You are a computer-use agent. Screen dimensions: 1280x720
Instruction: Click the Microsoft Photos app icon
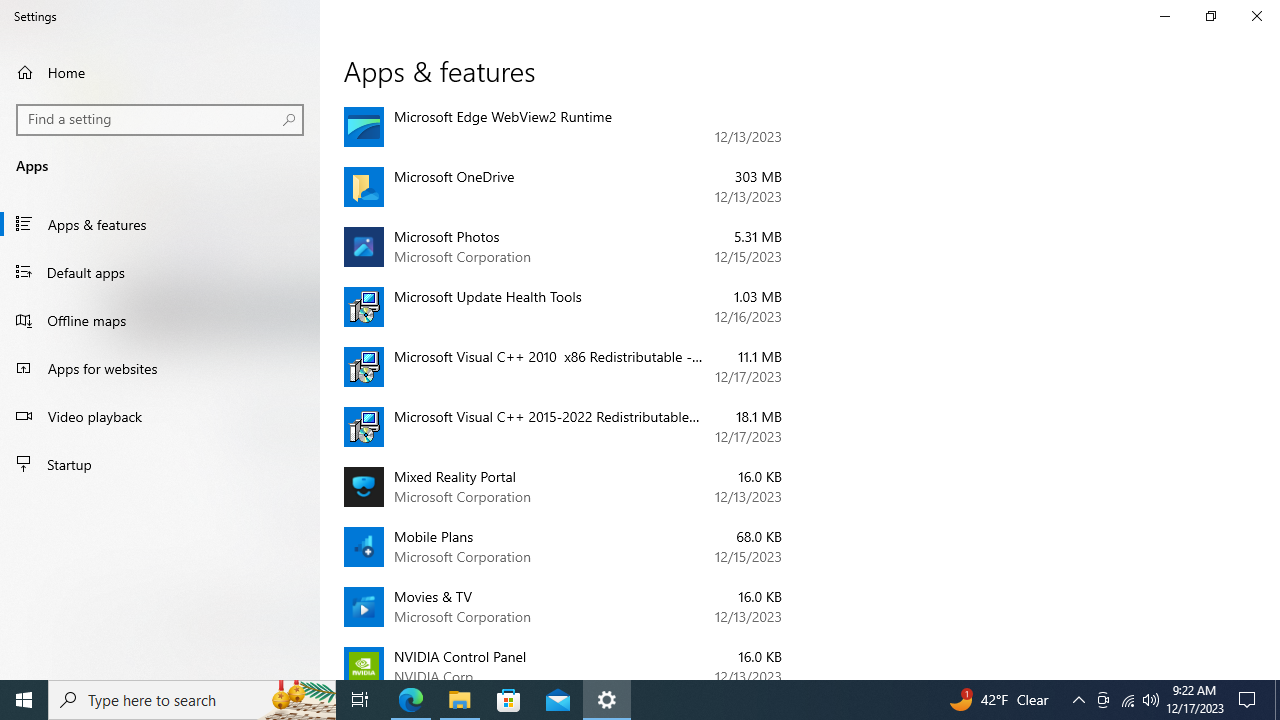(363, 247)
